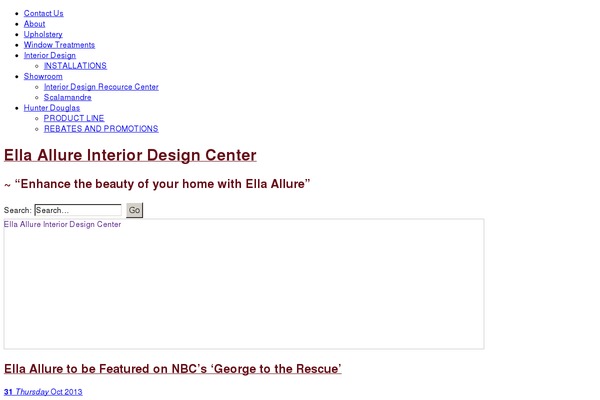
Task: Click the small Ella Allure image alt text
Action: point(62,224)
